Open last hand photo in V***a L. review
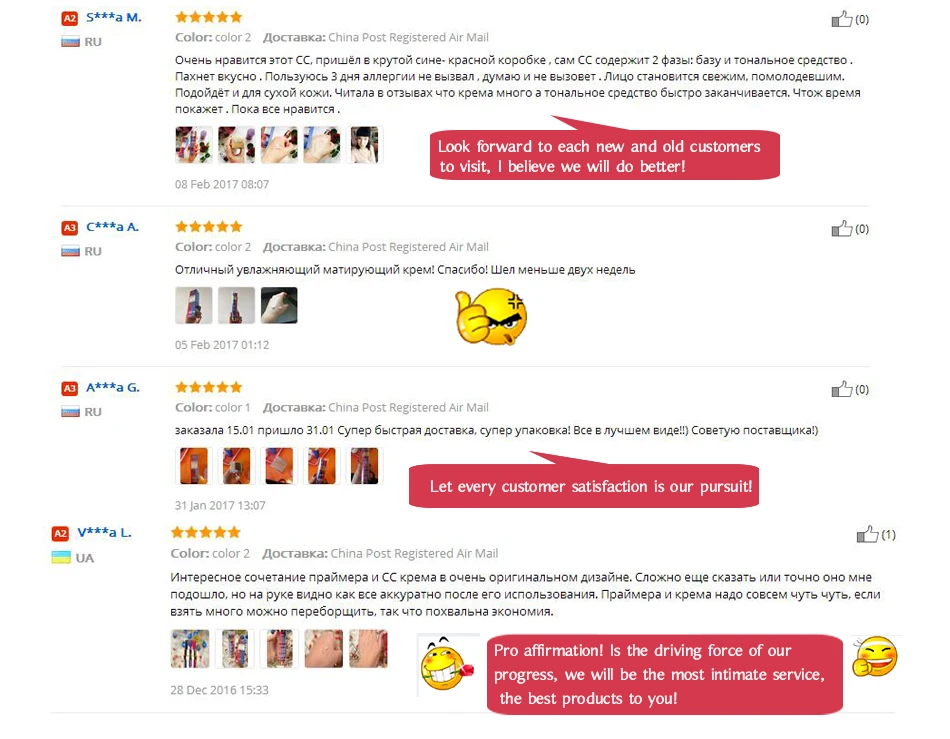The width and height of the screenshot is (950, 739). pos(368,649)
